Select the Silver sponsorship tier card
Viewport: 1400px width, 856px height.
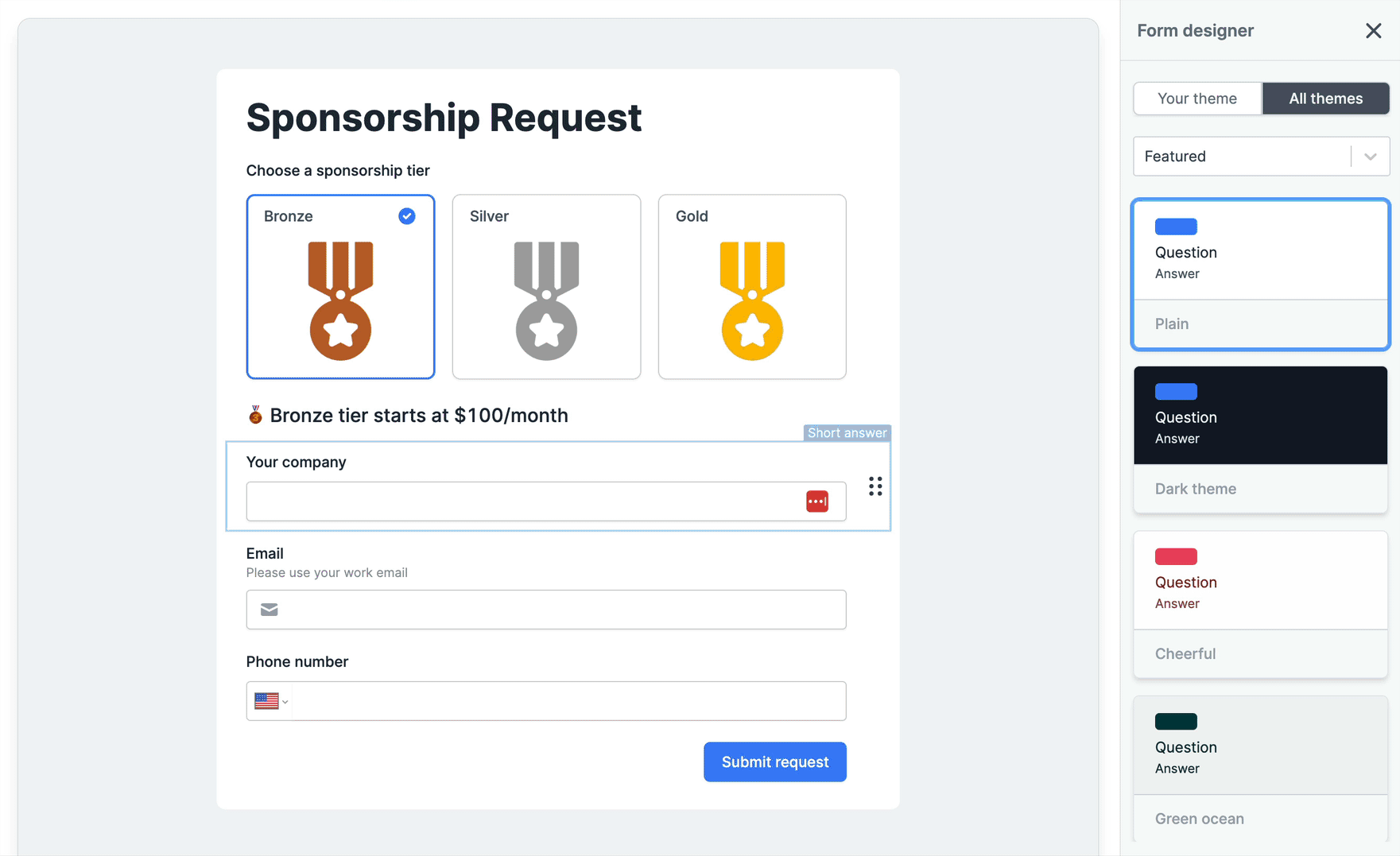point(546,287)
